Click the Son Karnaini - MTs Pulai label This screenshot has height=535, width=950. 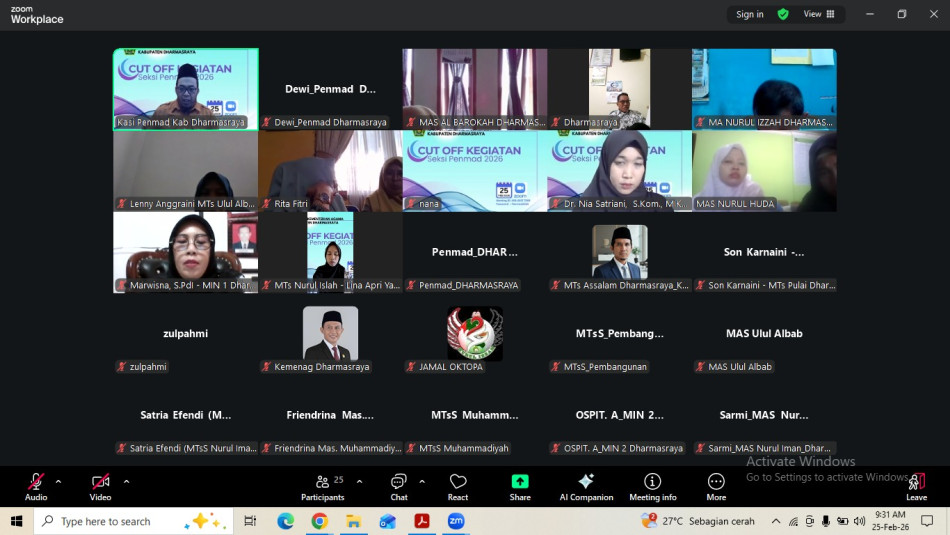(766, 285)
